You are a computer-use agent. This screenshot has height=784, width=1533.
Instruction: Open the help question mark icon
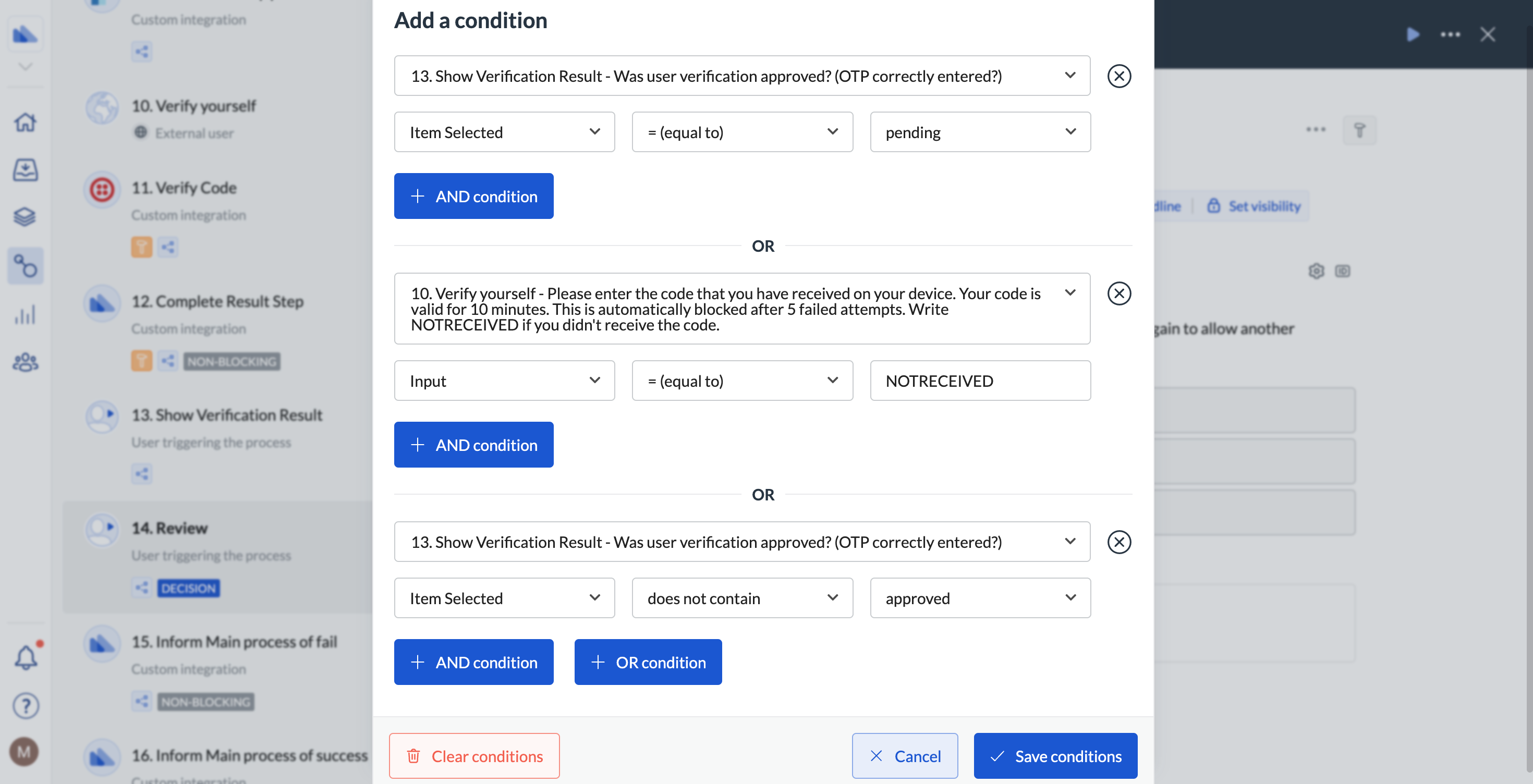click(x=26, y=706)
